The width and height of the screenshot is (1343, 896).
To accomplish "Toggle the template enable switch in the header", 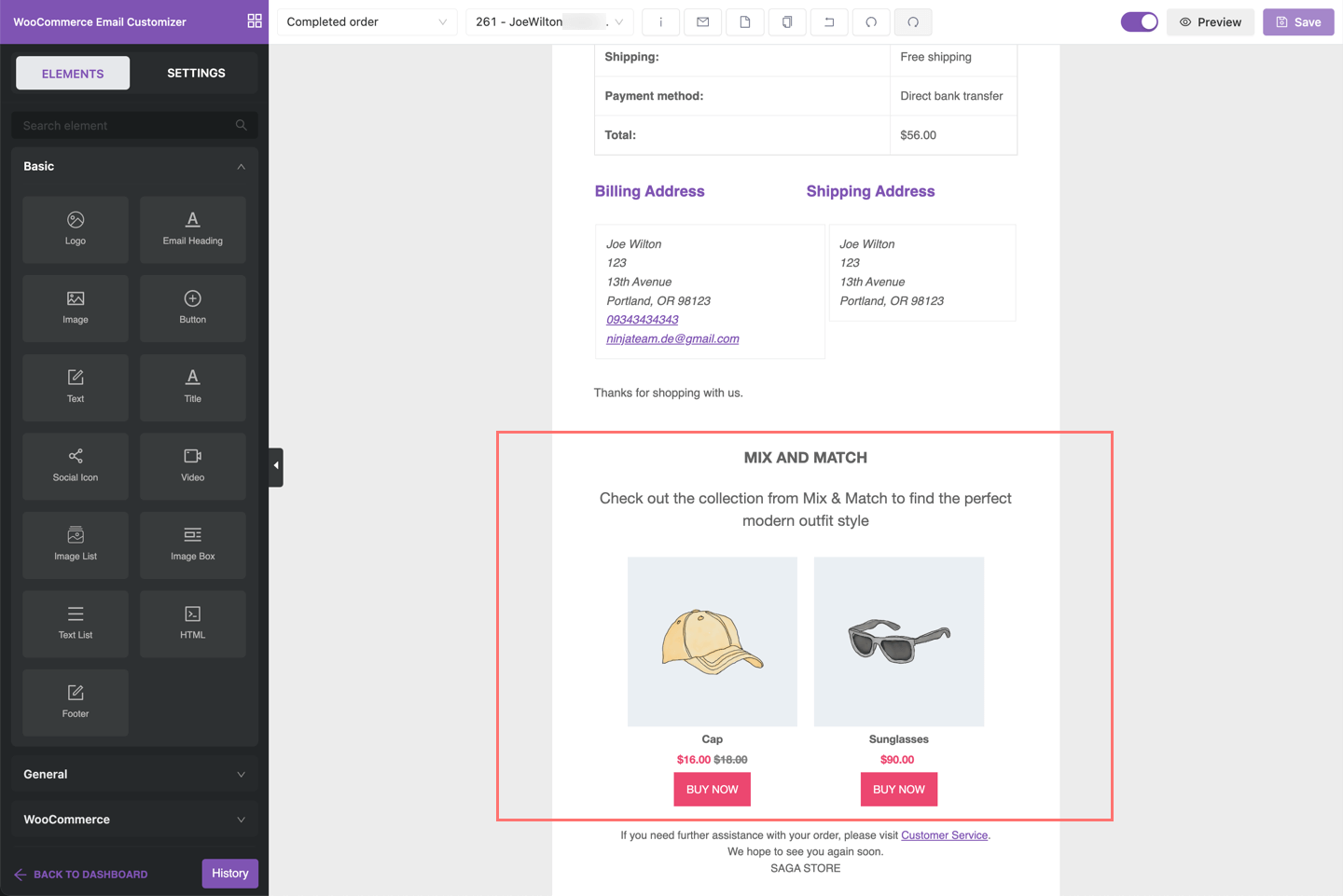I will coord(1139,21).
